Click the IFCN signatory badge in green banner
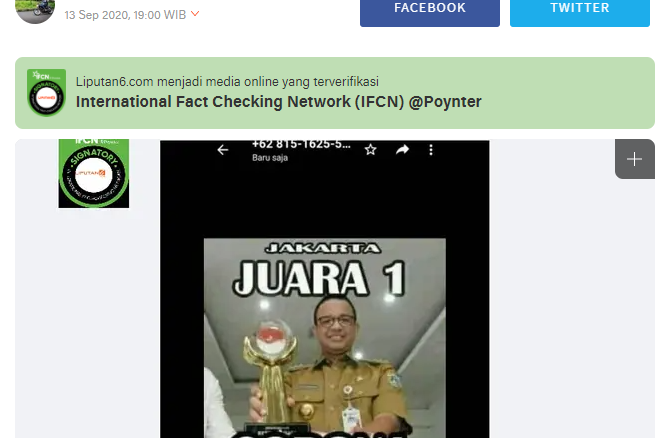 click(x=46, y=93)
